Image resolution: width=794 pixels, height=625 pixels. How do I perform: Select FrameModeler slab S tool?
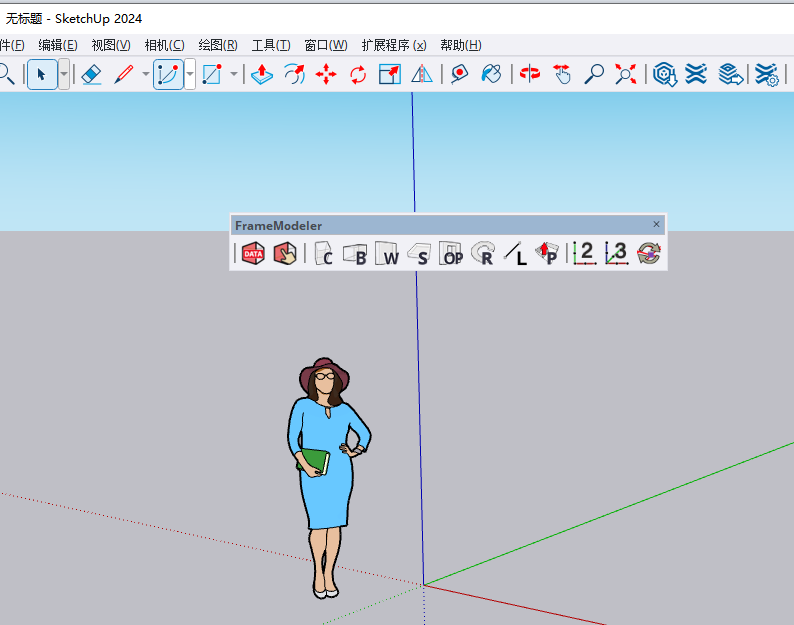tap(419, 253)
